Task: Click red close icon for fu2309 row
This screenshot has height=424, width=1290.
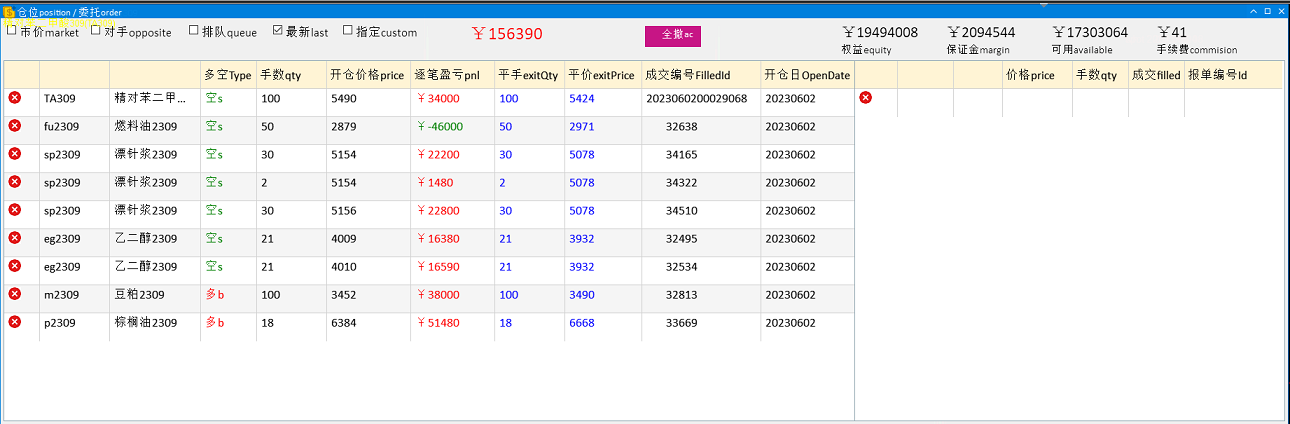Action: (15, 126)
